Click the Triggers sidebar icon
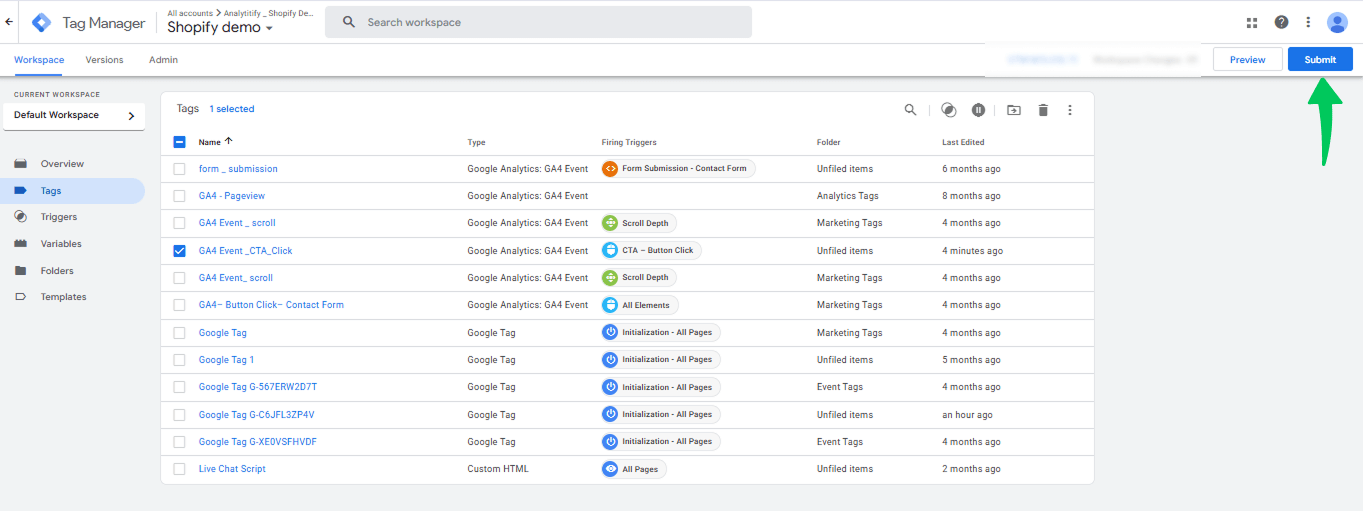Screen dimensions: 1363x511 click(x=21, y=217)
